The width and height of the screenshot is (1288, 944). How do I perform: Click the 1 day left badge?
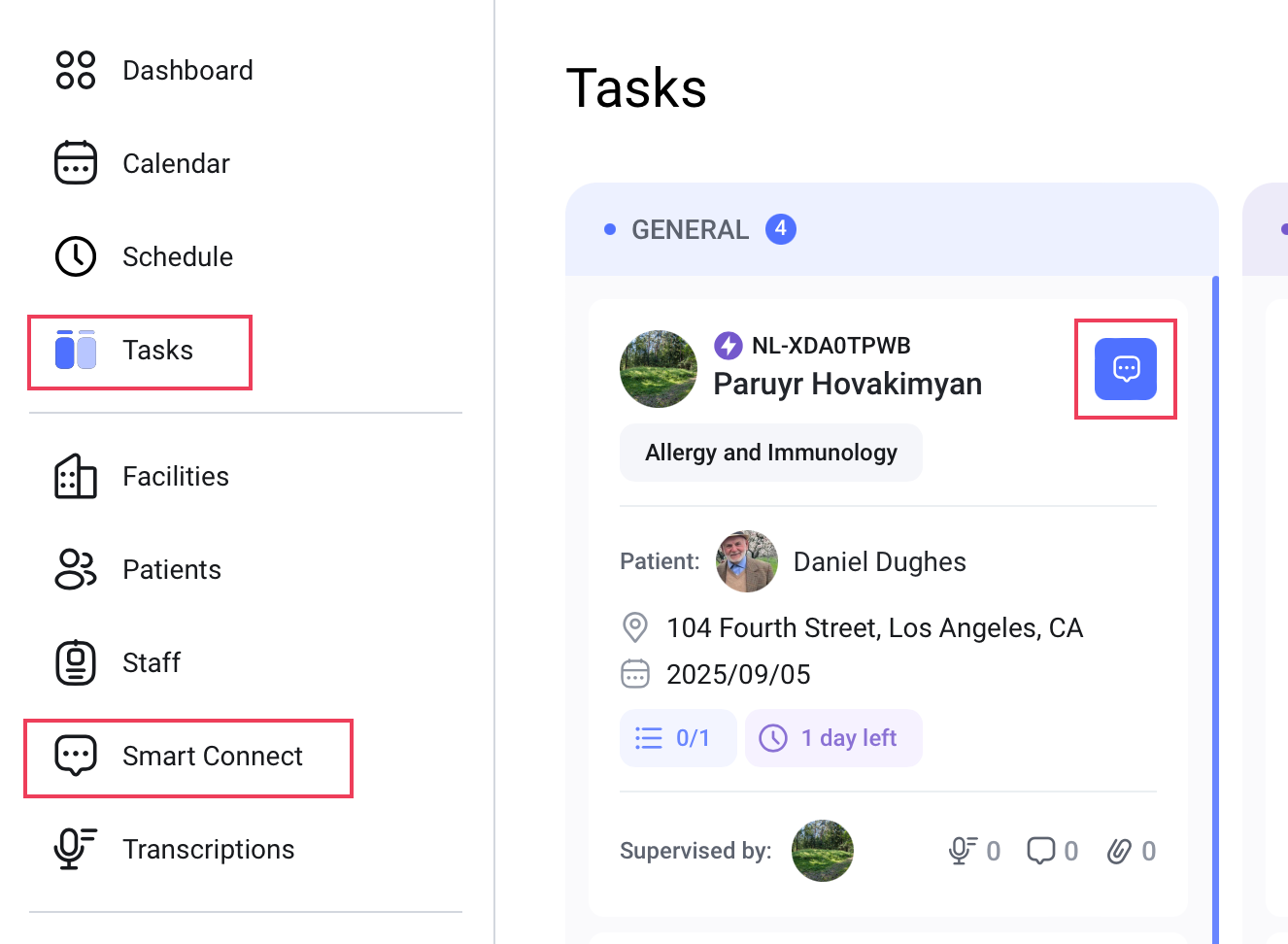coord(833,738)
